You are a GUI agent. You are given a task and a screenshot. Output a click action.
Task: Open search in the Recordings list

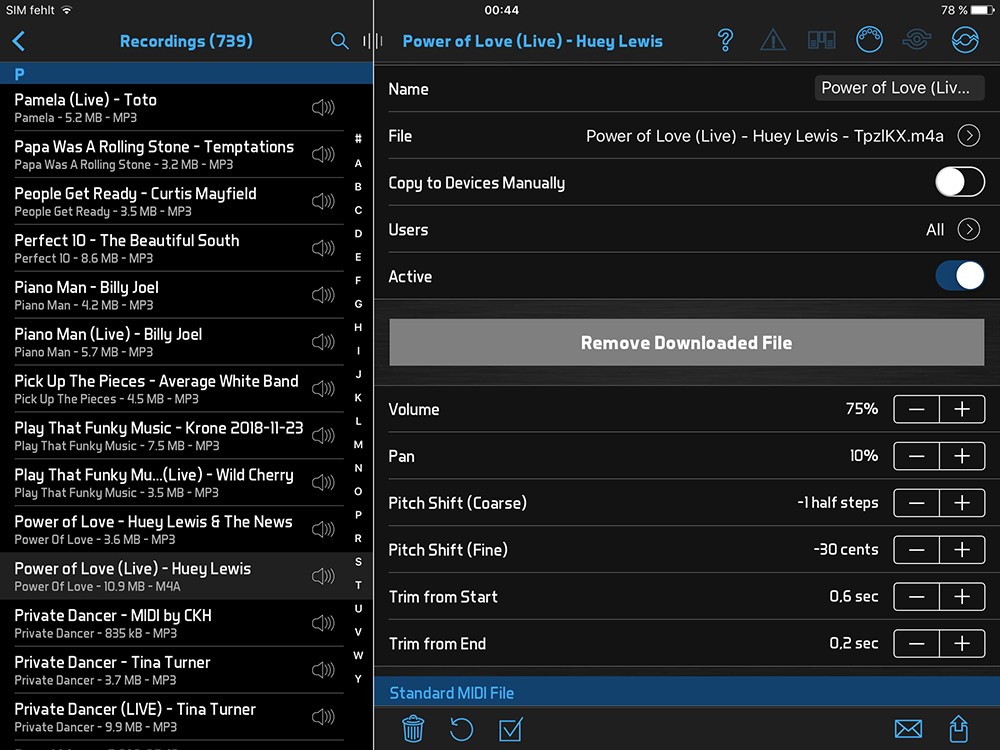point(340,41)
